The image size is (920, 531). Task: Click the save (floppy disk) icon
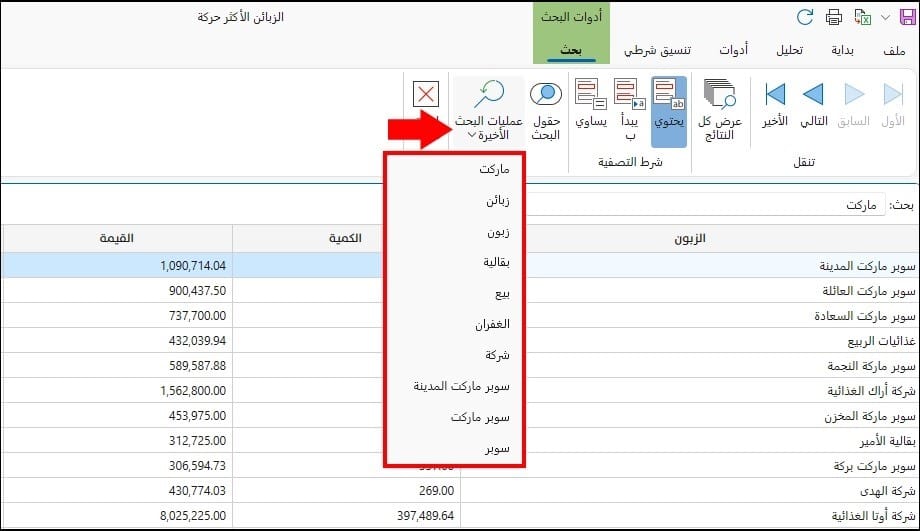[x=907, y=17]
